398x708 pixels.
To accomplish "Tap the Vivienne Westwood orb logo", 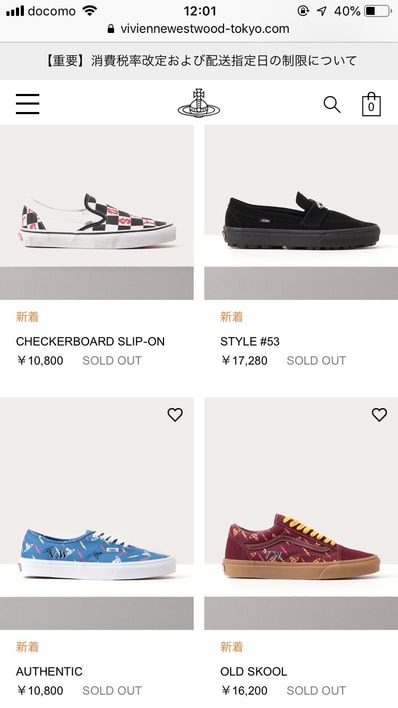I will click(199, 103).
